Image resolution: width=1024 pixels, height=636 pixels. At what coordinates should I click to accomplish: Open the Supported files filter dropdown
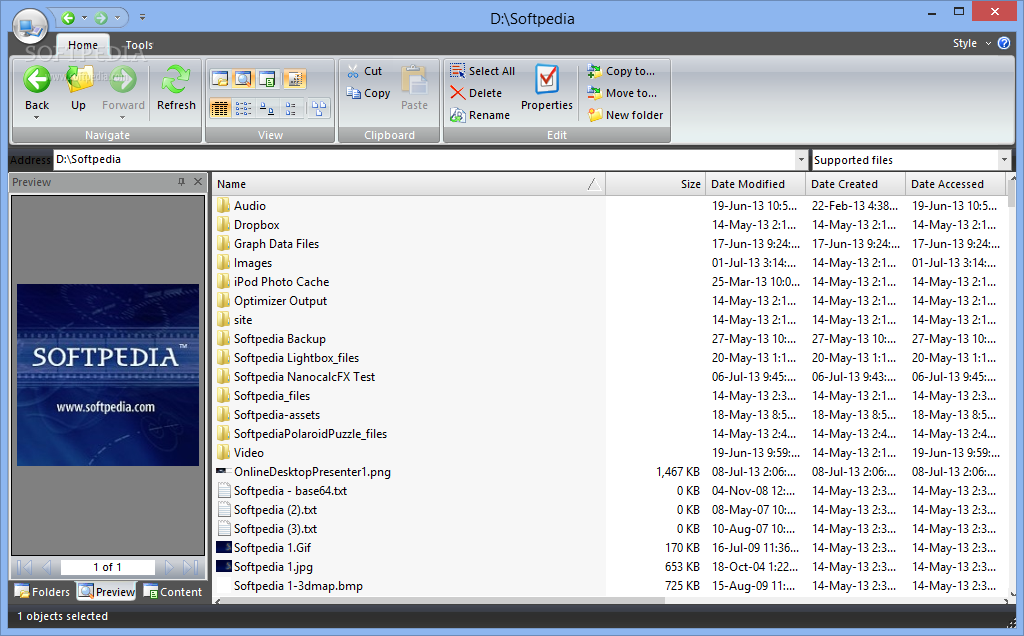pos(1004,160)
